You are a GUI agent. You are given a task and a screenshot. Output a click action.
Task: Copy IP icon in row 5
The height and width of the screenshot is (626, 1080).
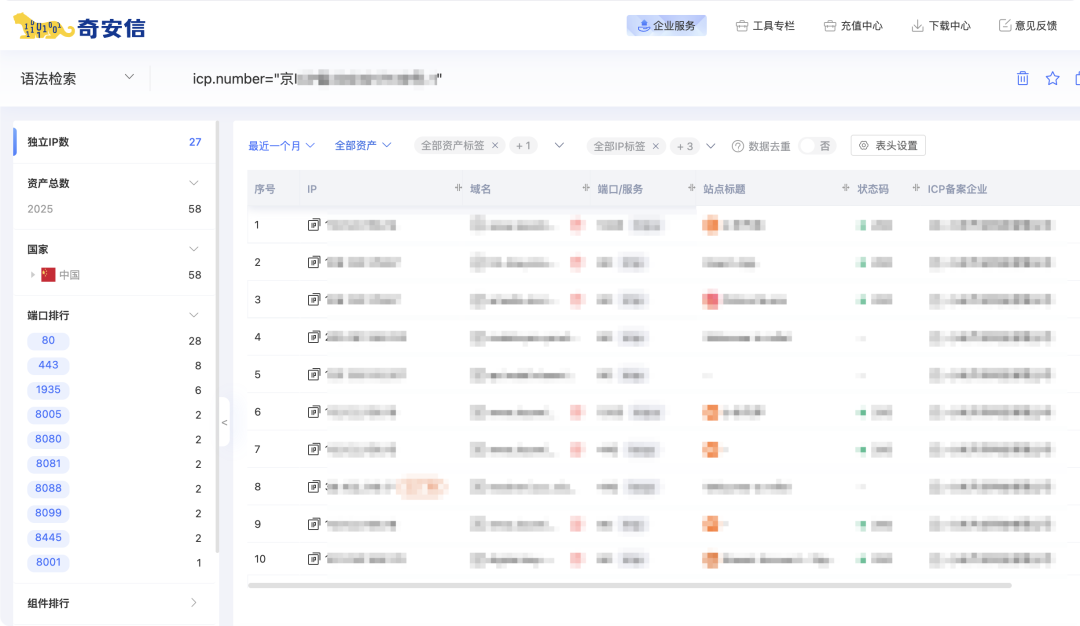pyautogui.click(x=314, y=374)
